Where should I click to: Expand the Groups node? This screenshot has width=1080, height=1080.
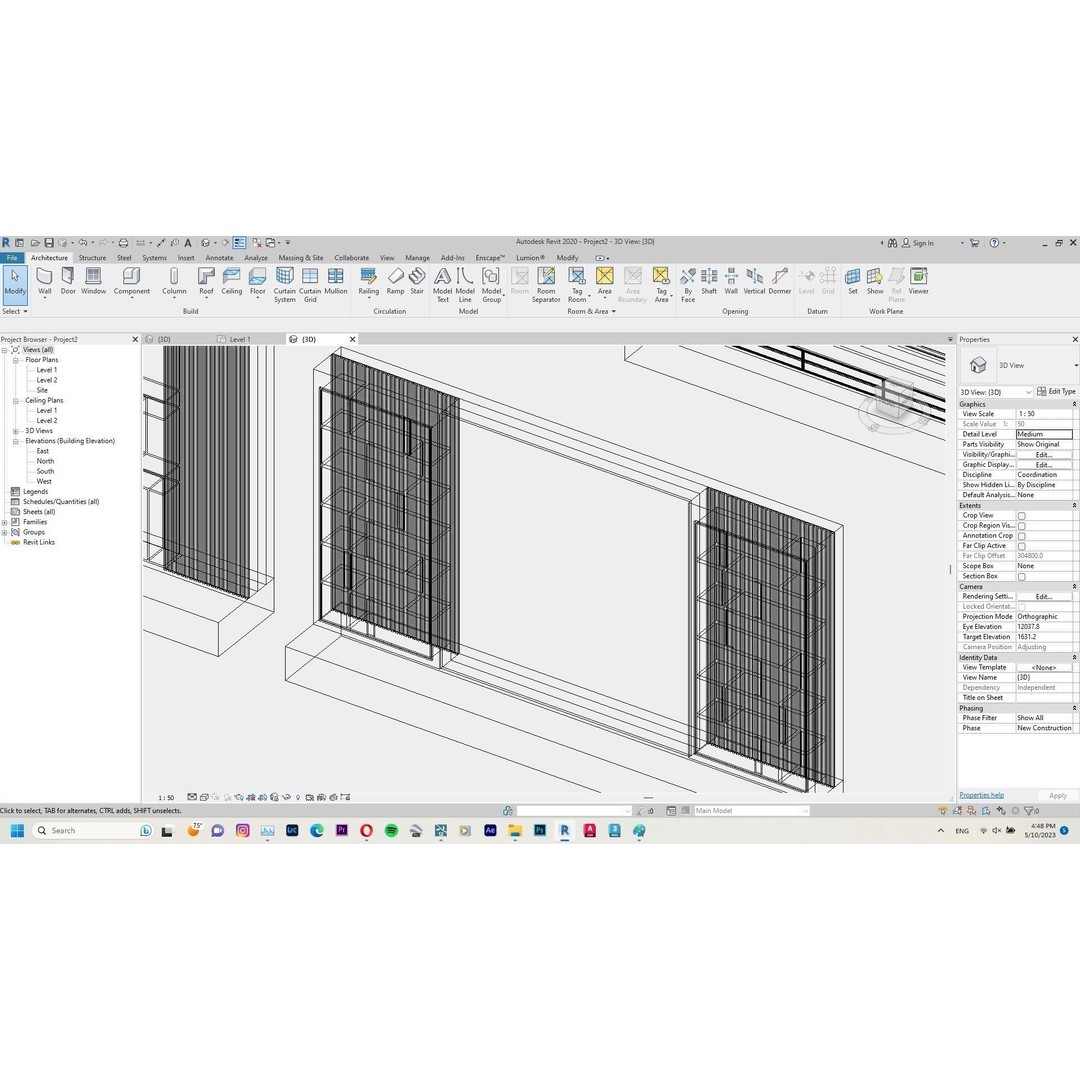tap(4, 532)
